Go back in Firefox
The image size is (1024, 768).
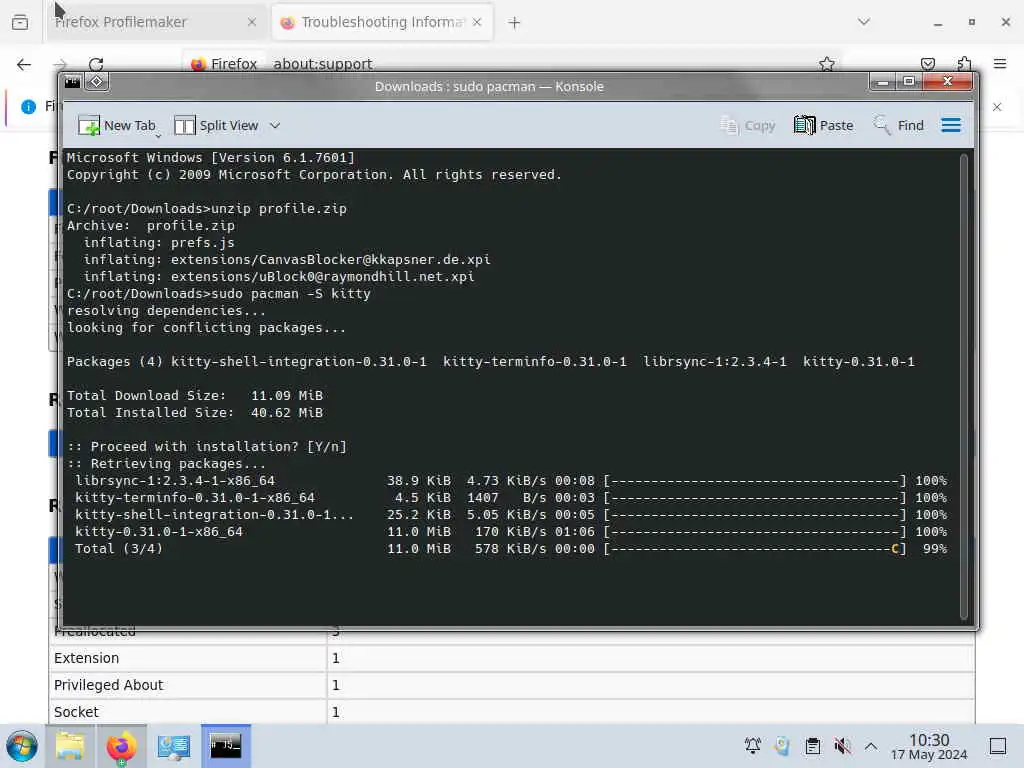24,64
